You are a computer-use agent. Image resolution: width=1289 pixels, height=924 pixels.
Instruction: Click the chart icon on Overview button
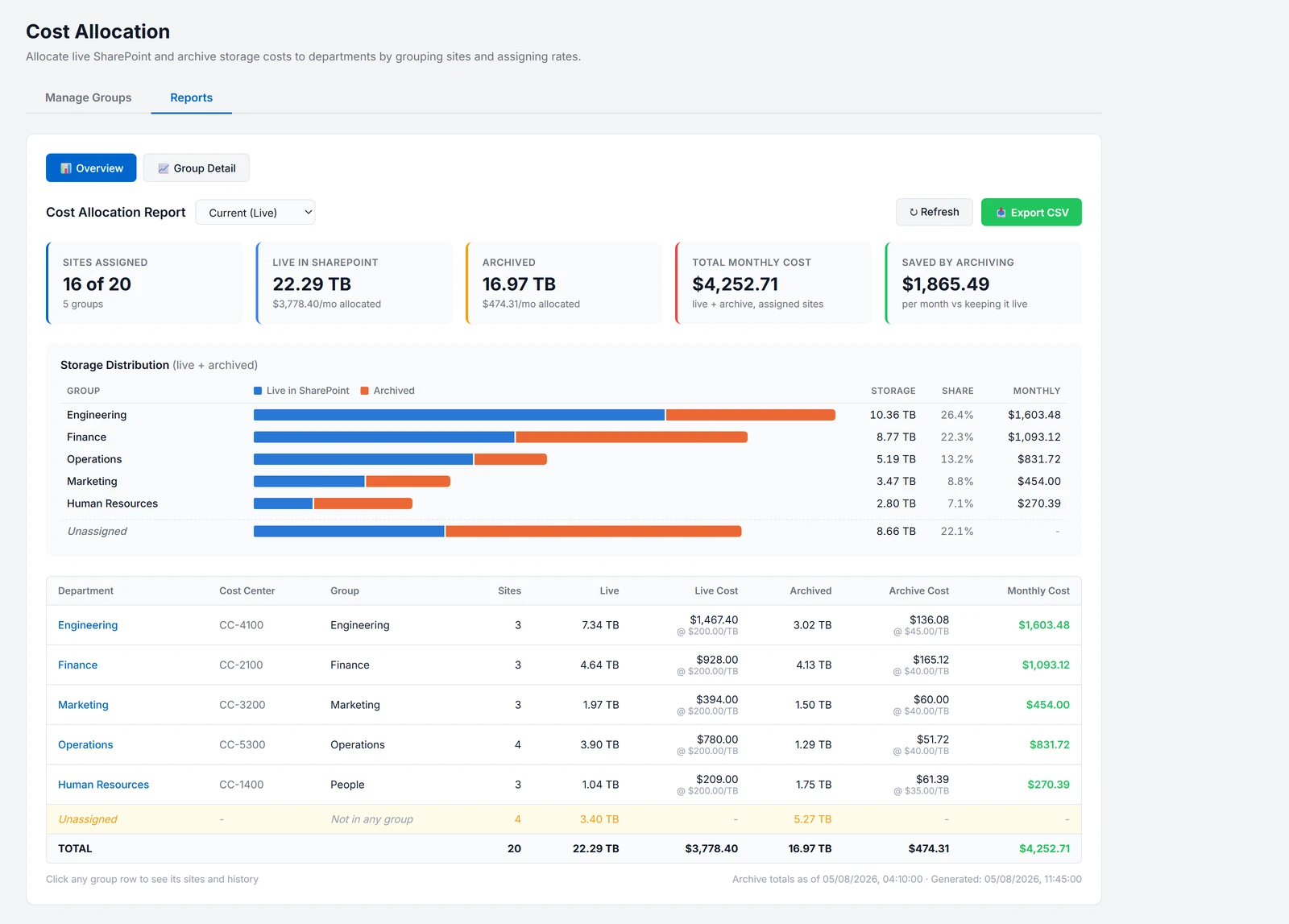[x=66, y=168]
